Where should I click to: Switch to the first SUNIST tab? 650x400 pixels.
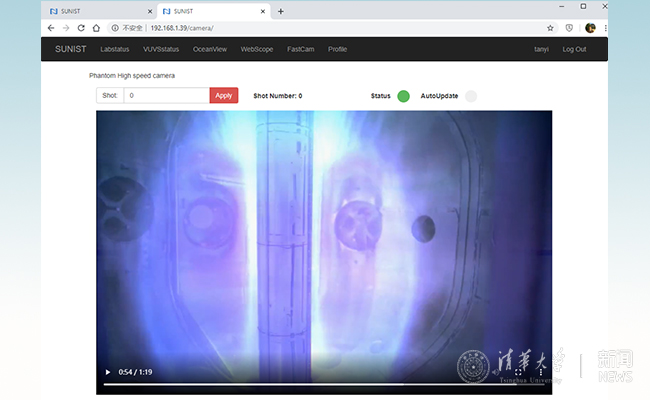95,11
